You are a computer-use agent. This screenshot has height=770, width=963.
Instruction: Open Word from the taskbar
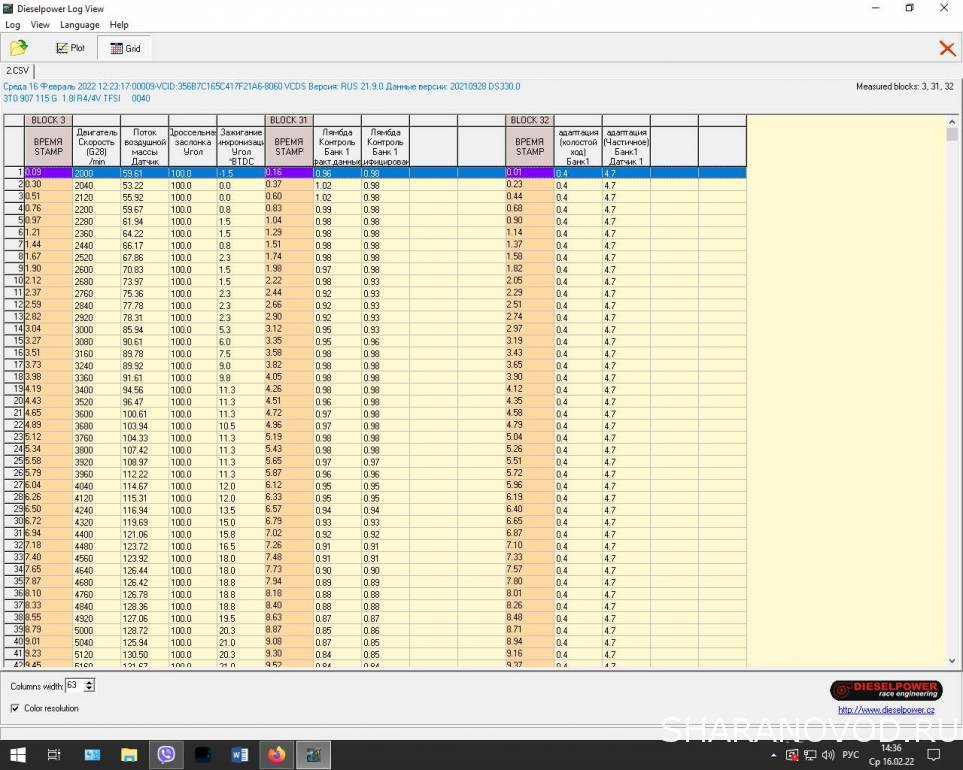[x=240, y=755]
